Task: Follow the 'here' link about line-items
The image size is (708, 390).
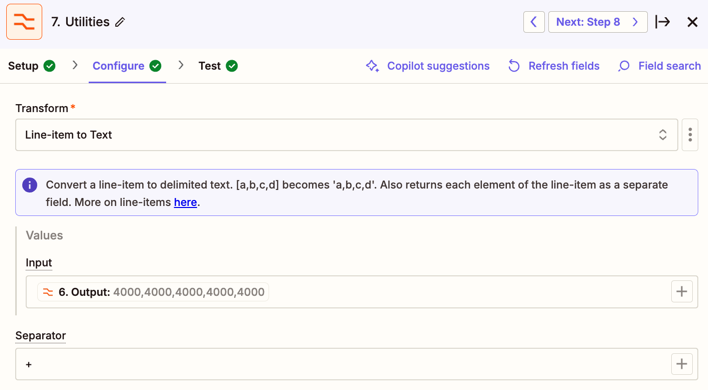Action: 185,202
